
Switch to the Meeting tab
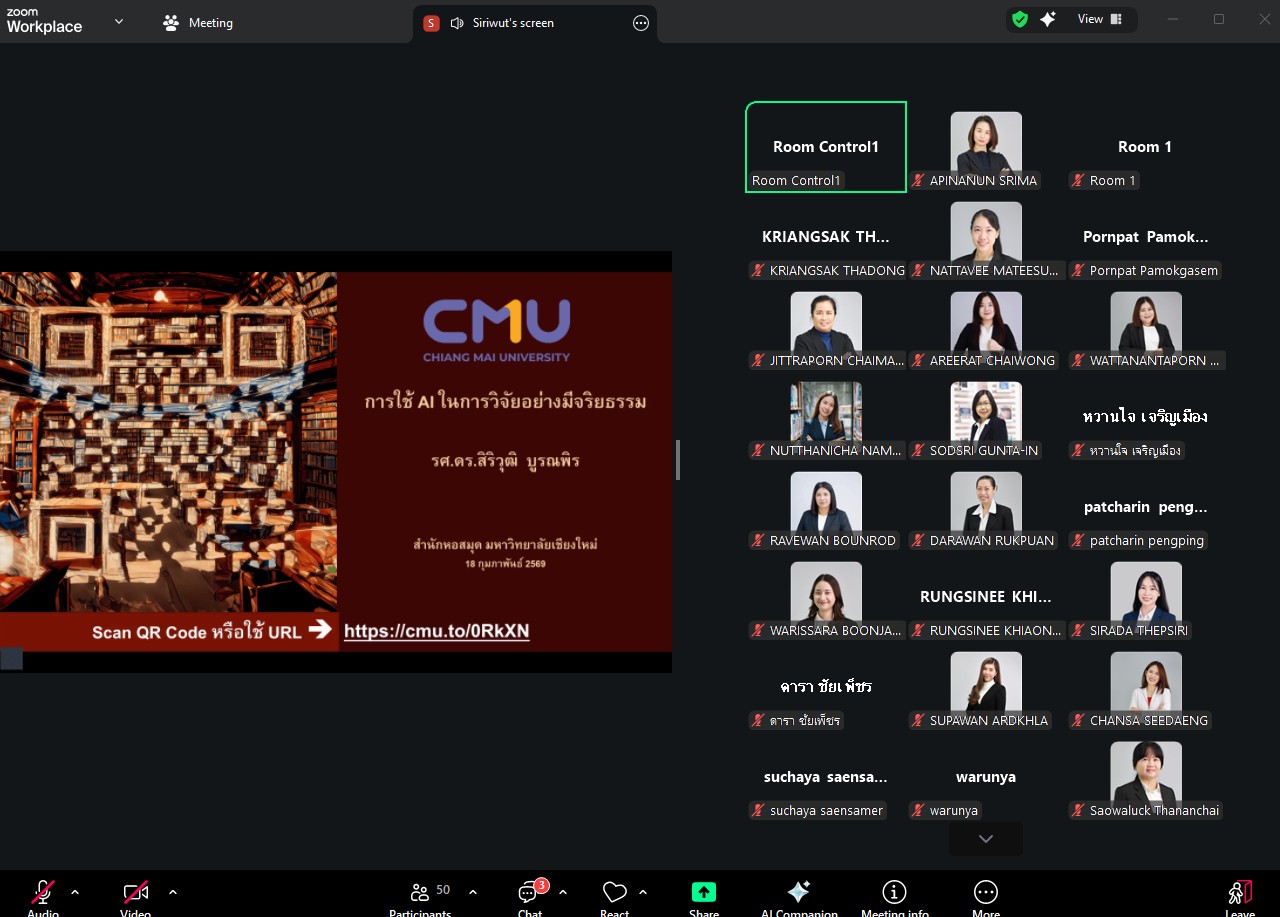[x=198, y=23]
